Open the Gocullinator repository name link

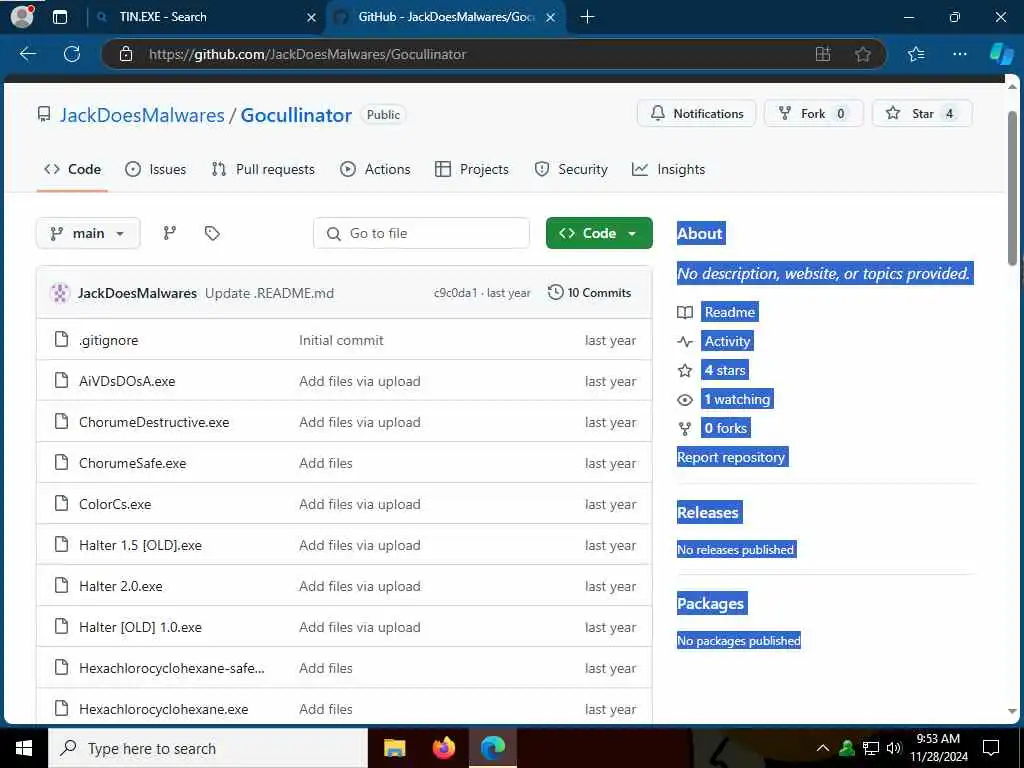coord(296,115)
